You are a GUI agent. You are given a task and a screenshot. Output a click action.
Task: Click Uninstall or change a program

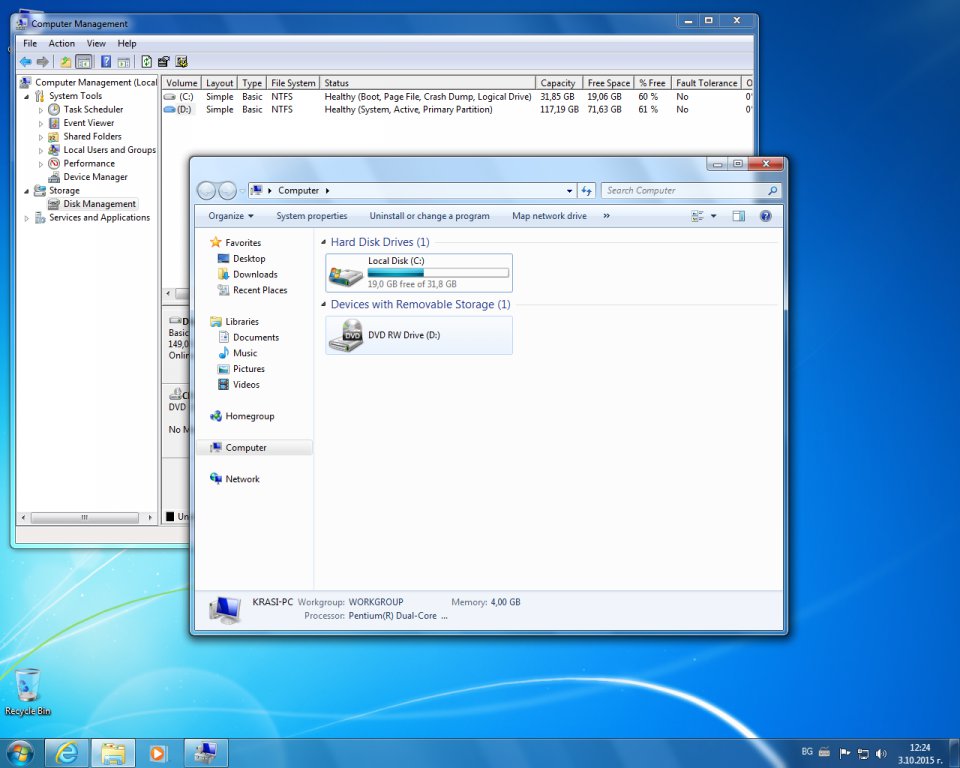pyautogui.click(x=429, y=216)
